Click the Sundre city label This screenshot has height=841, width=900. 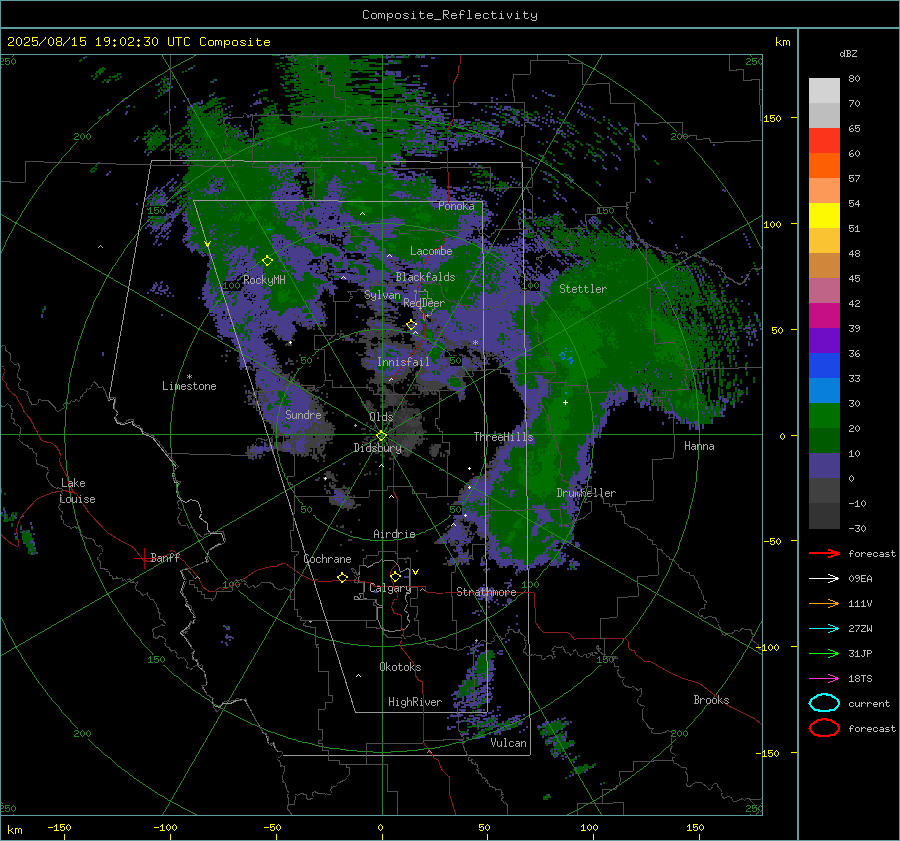click(x=303, y=414)
